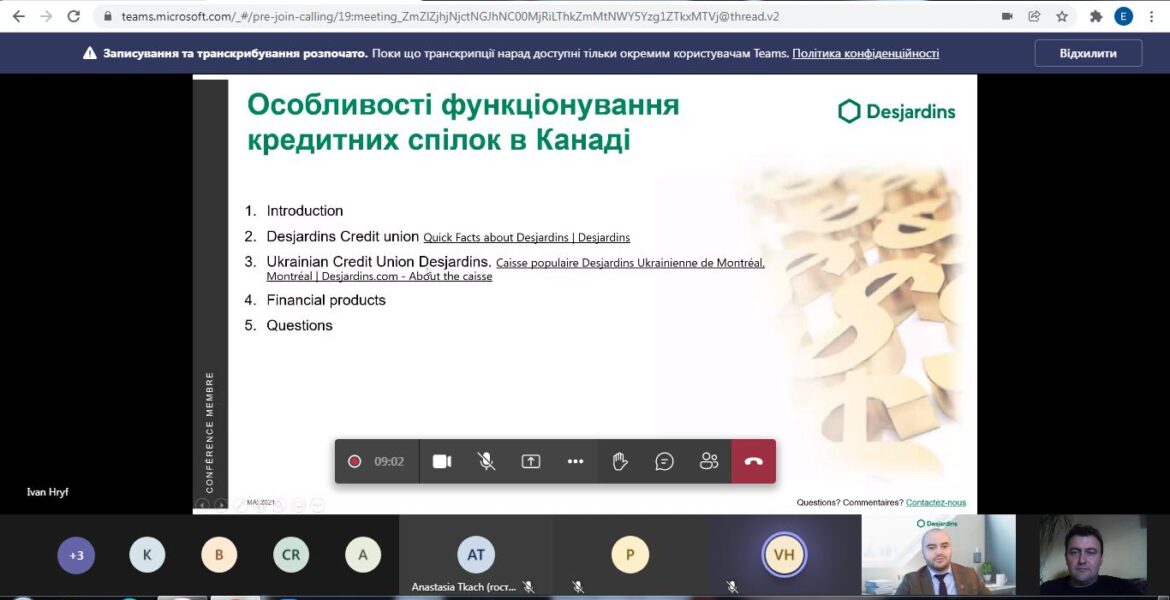Go forward in browser history
Viewport: 1170px width, 600px height.
point(46,16)
